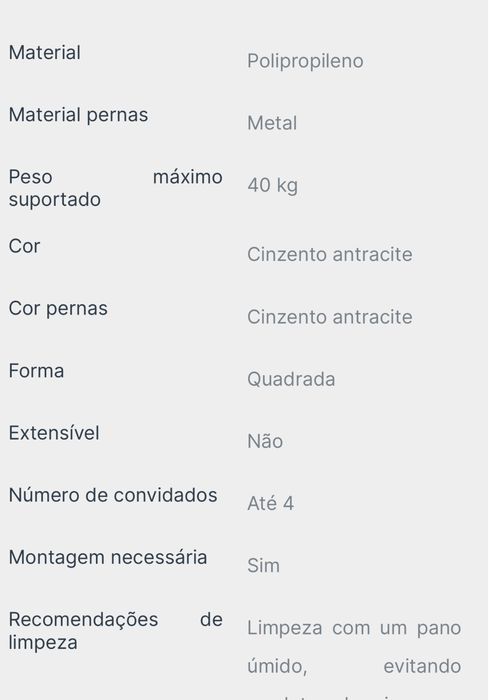Select Recomendações de limpeza label

(116, 631)
